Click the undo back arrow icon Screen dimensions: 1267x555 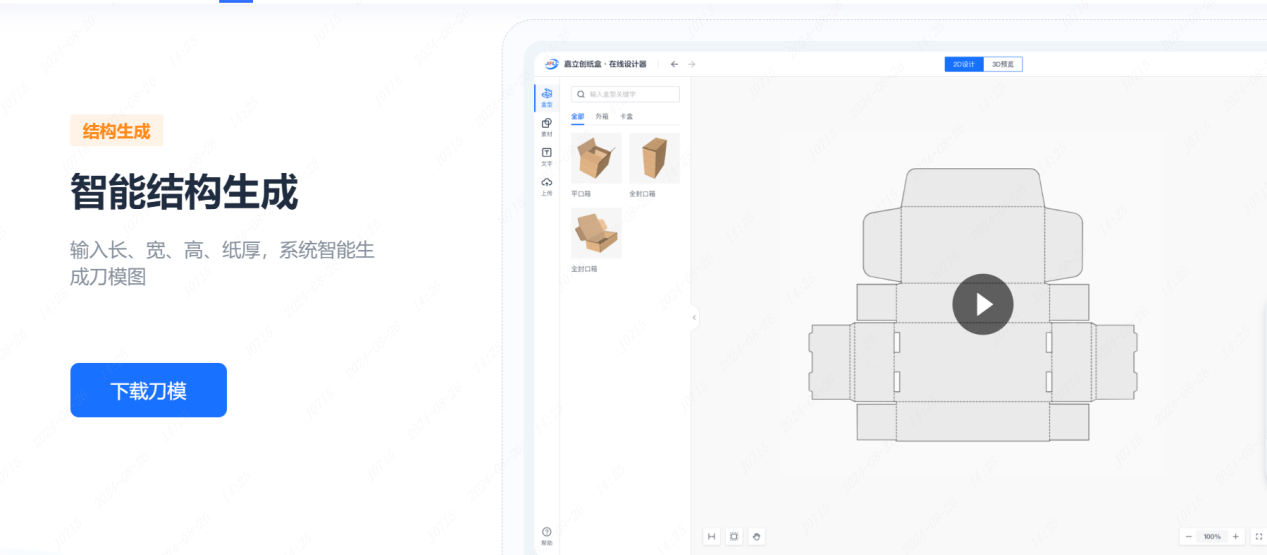674,64
